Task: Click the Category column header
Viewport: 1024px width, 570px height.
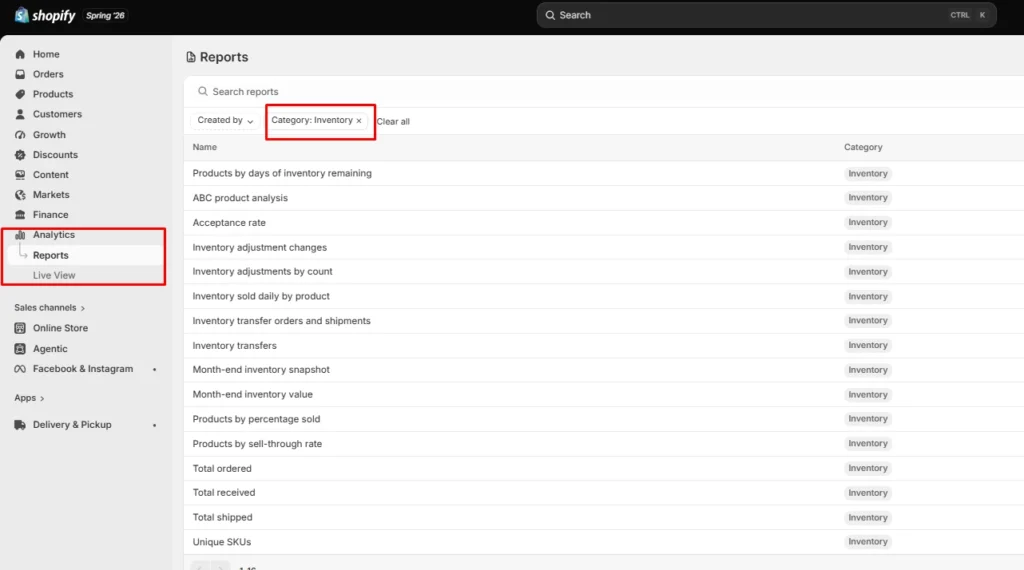Action: coord(863,148)
